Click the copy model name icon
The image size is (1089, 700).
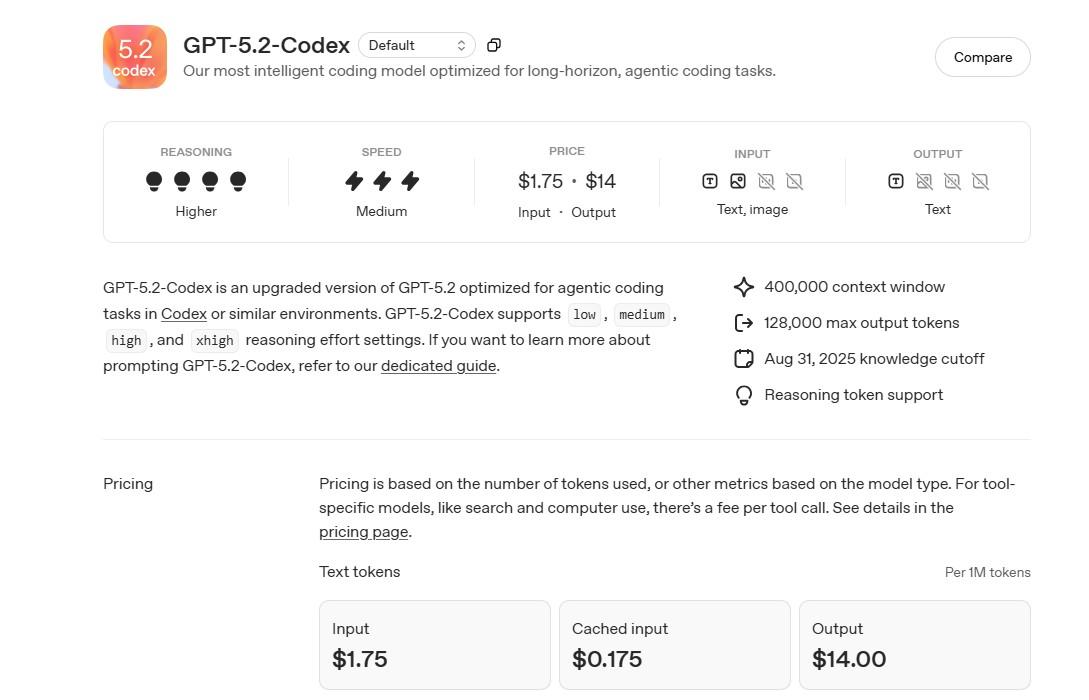click(x=494, y=45)
